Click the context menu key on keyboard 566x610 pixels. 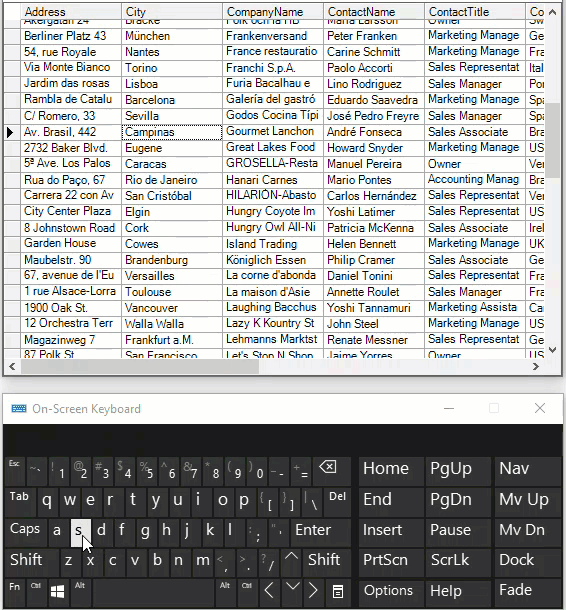(x=338, y=591)
